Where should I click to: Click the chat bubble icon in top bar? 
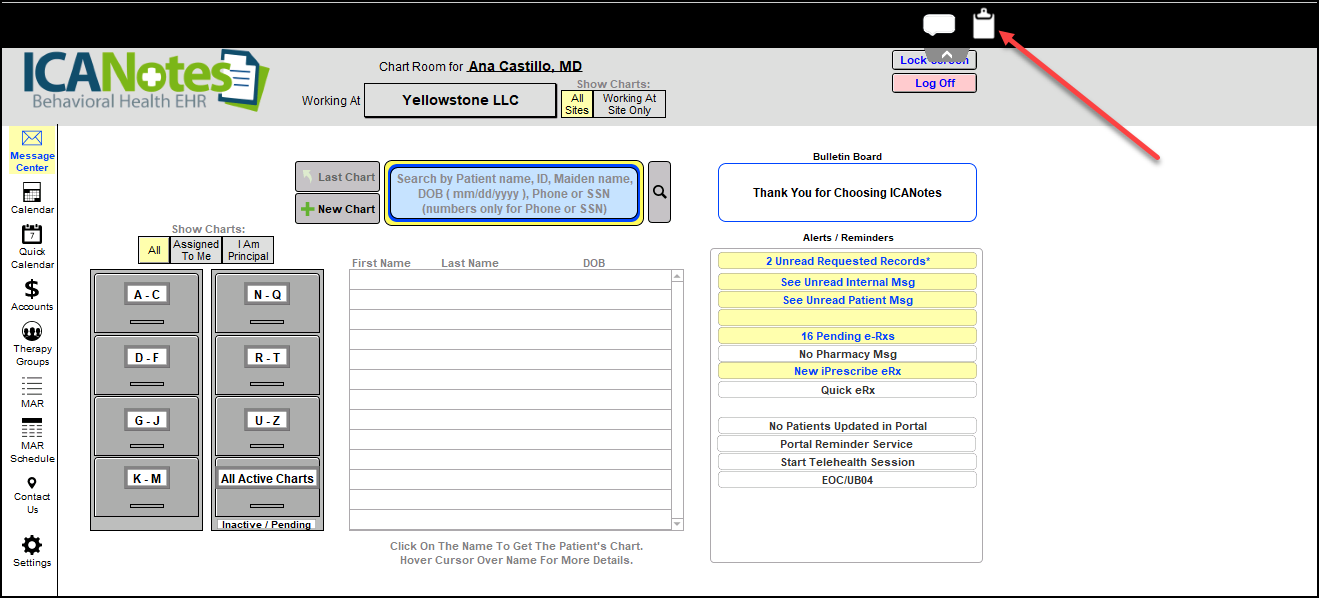pyautogui.click(x=938, y=25)
